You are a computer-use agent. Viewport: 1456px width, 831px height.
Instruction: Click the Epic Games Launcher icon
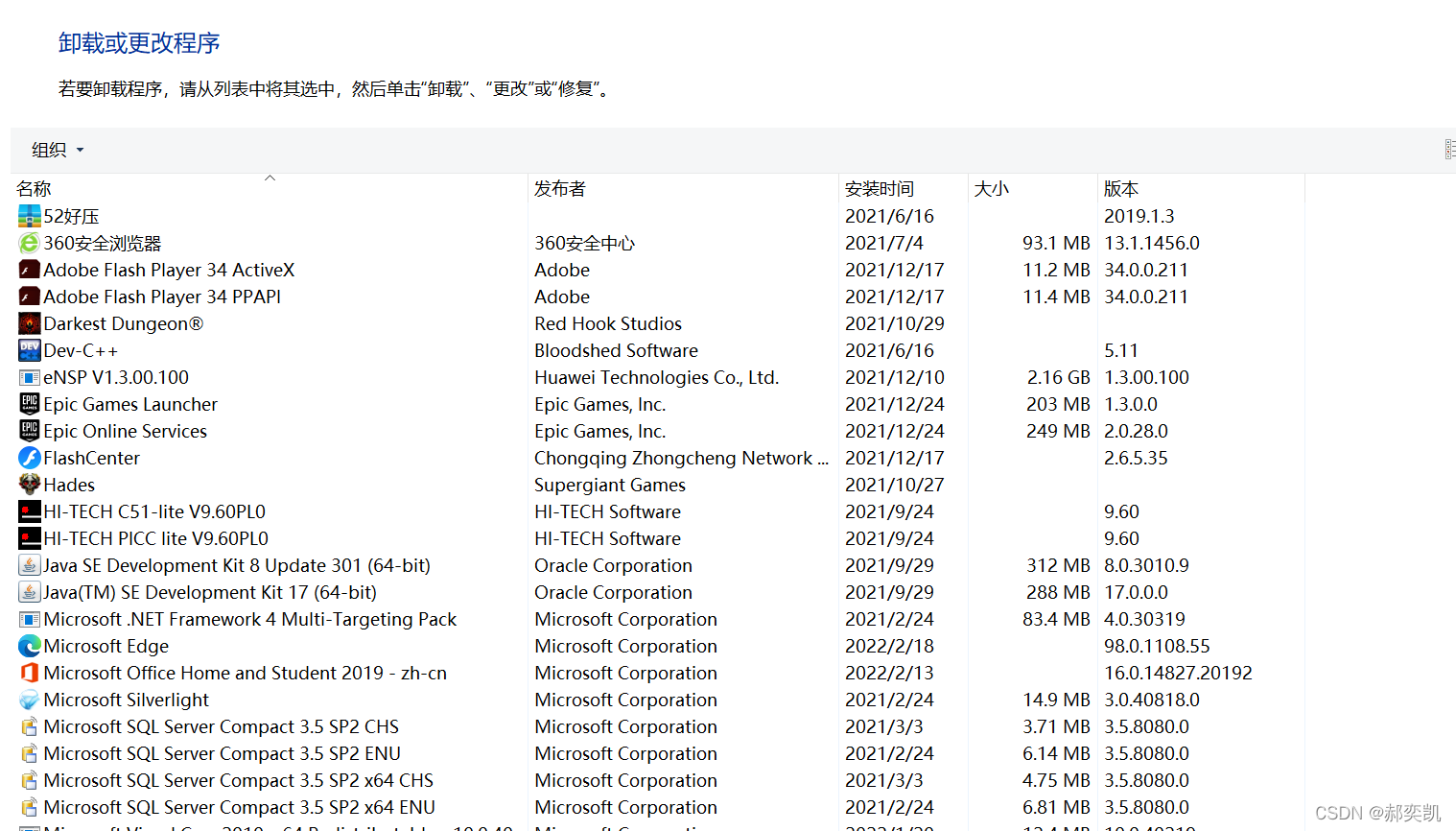click(x=30, y=404)
